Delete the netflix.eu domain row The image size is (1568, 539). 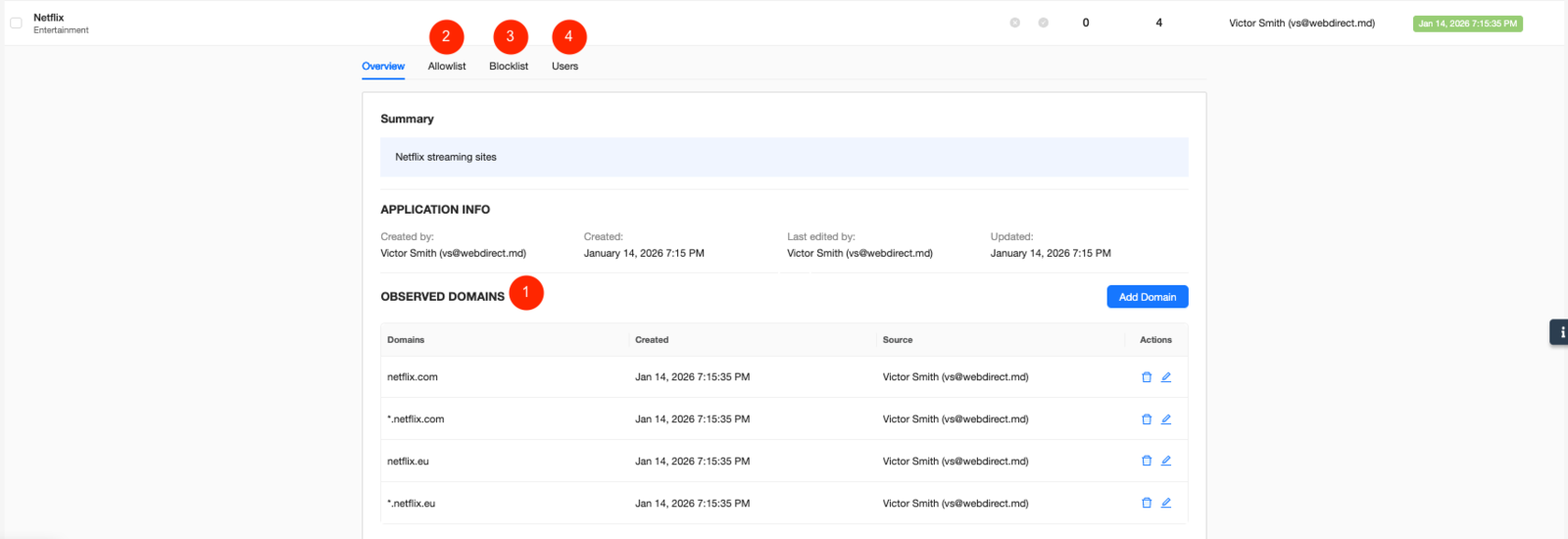(1147, 461)
